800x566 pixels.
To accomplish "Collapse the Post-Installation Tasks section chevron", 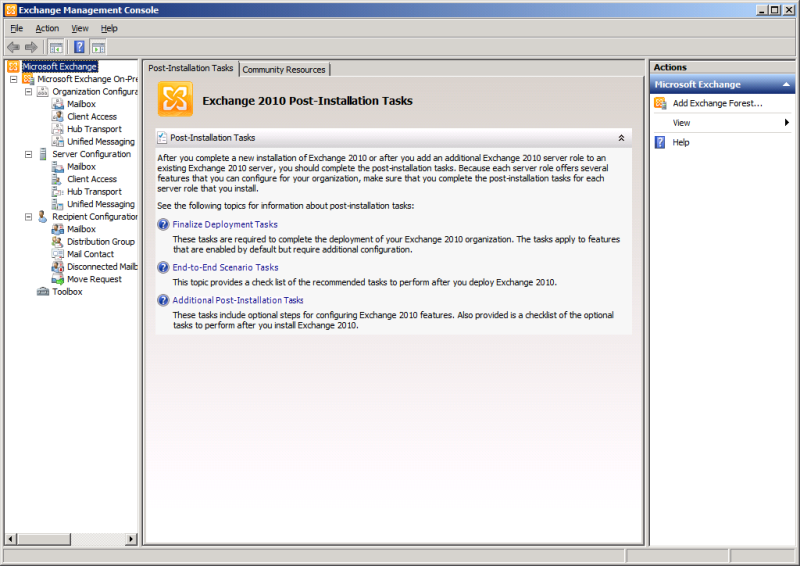I will [621, 138].
